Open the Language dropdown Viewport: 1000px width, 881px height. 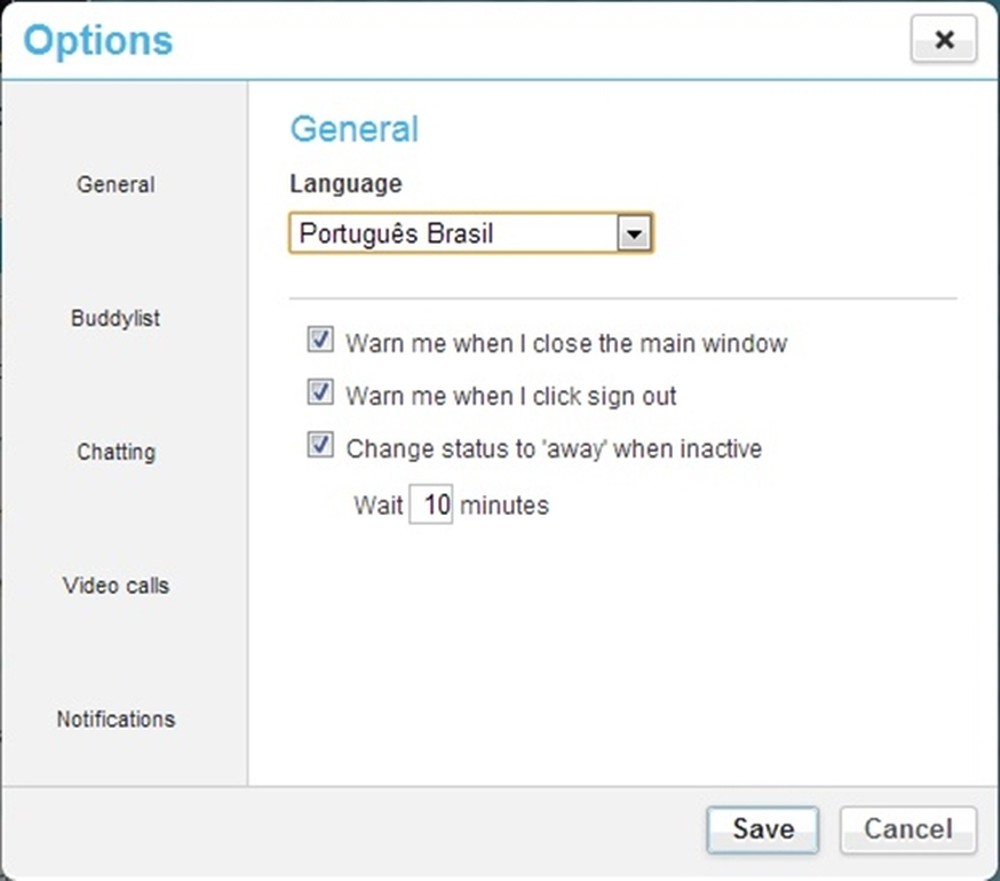(x=470, y=233)
